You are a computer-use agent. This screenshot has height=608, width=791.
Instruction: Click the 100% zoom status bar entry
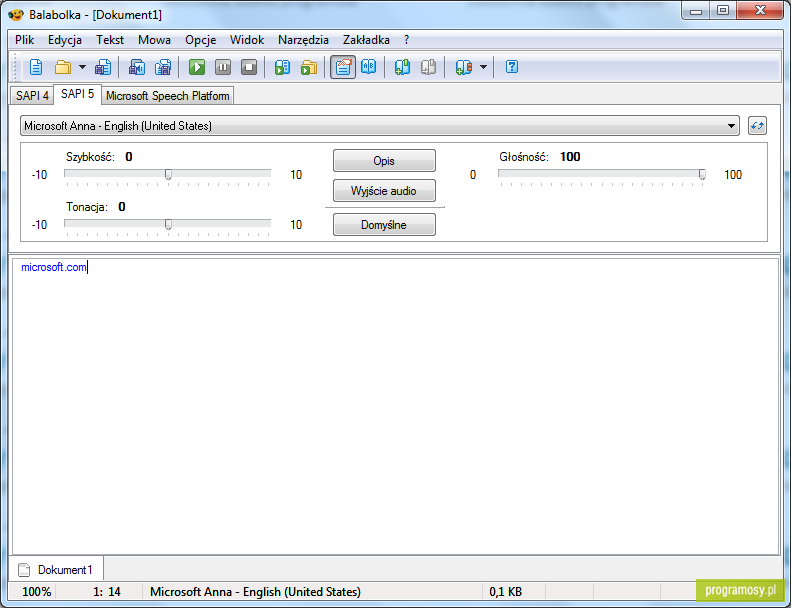(36, 591)
